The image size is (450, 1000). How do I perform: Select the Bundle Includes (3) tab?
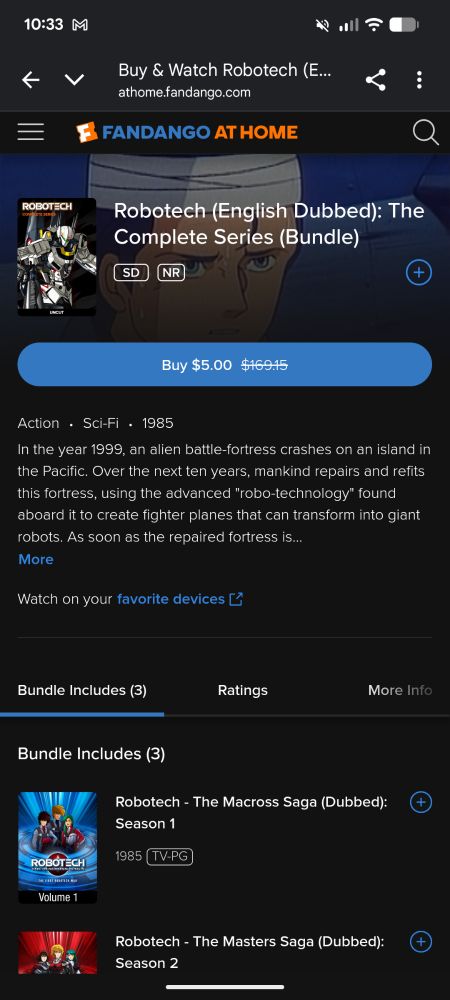point(82,690)
